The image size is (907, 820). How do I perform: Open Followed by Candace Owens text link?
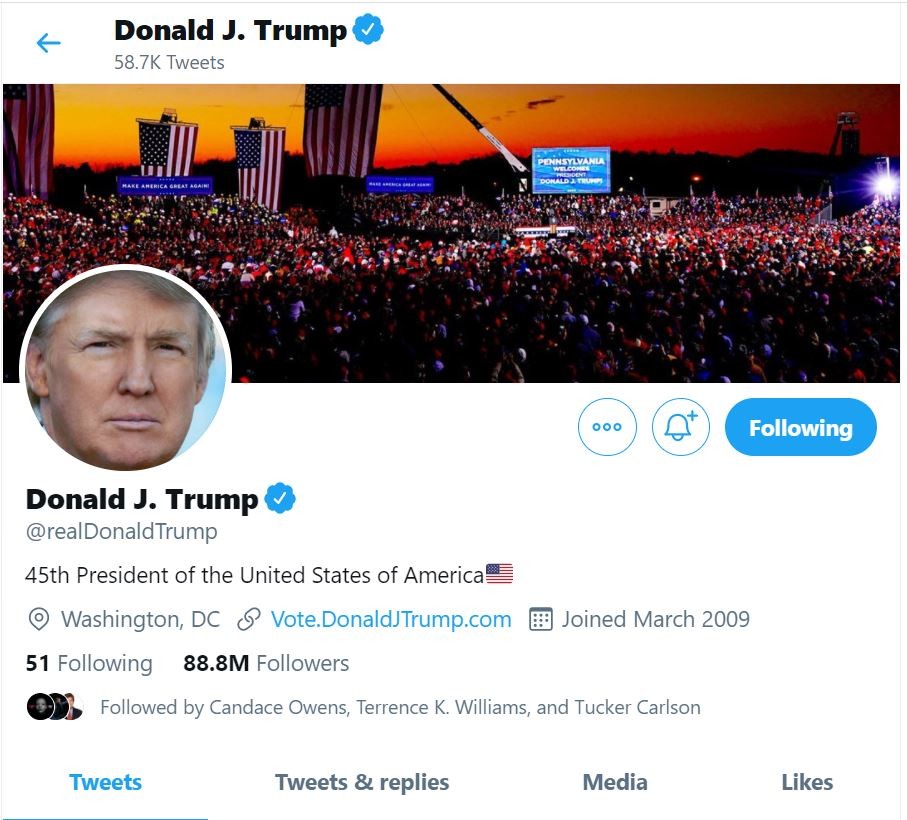(400, 707)
